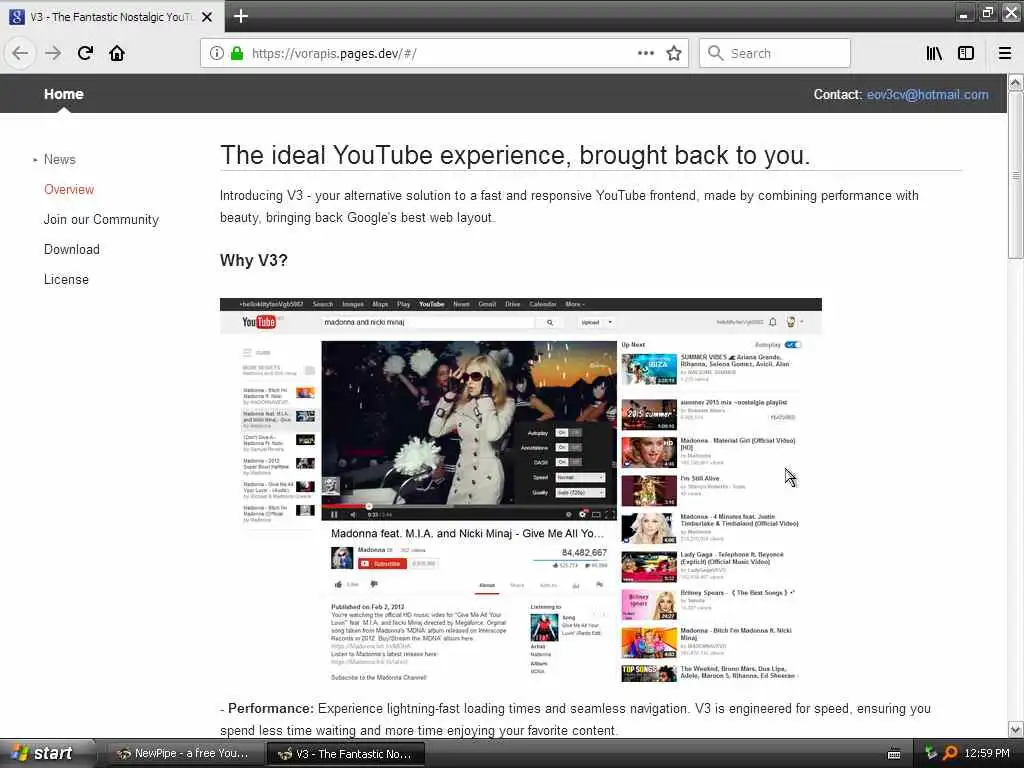
Task: Toggle the sidebar view icon
Action: pyautogui.click(x=966, y=53)
